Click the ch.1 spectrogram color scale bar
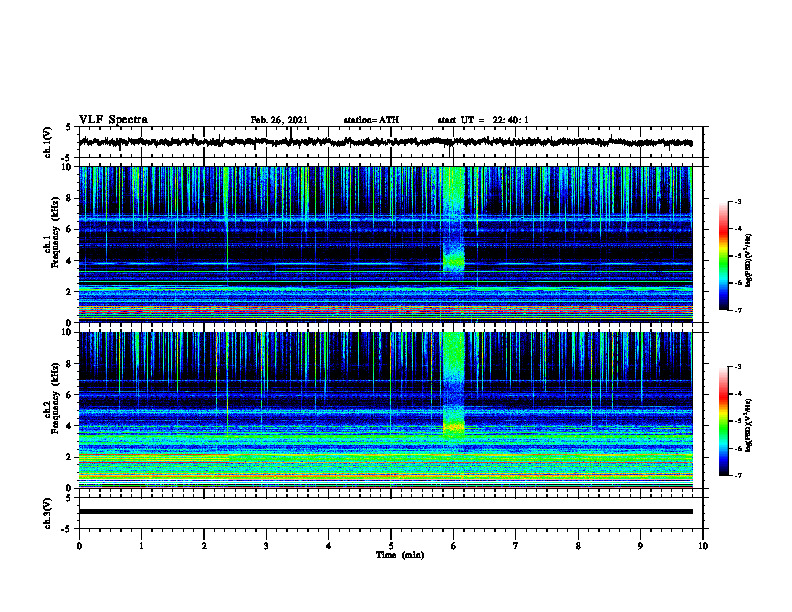792x612 pixels. (x=723, y=256)
